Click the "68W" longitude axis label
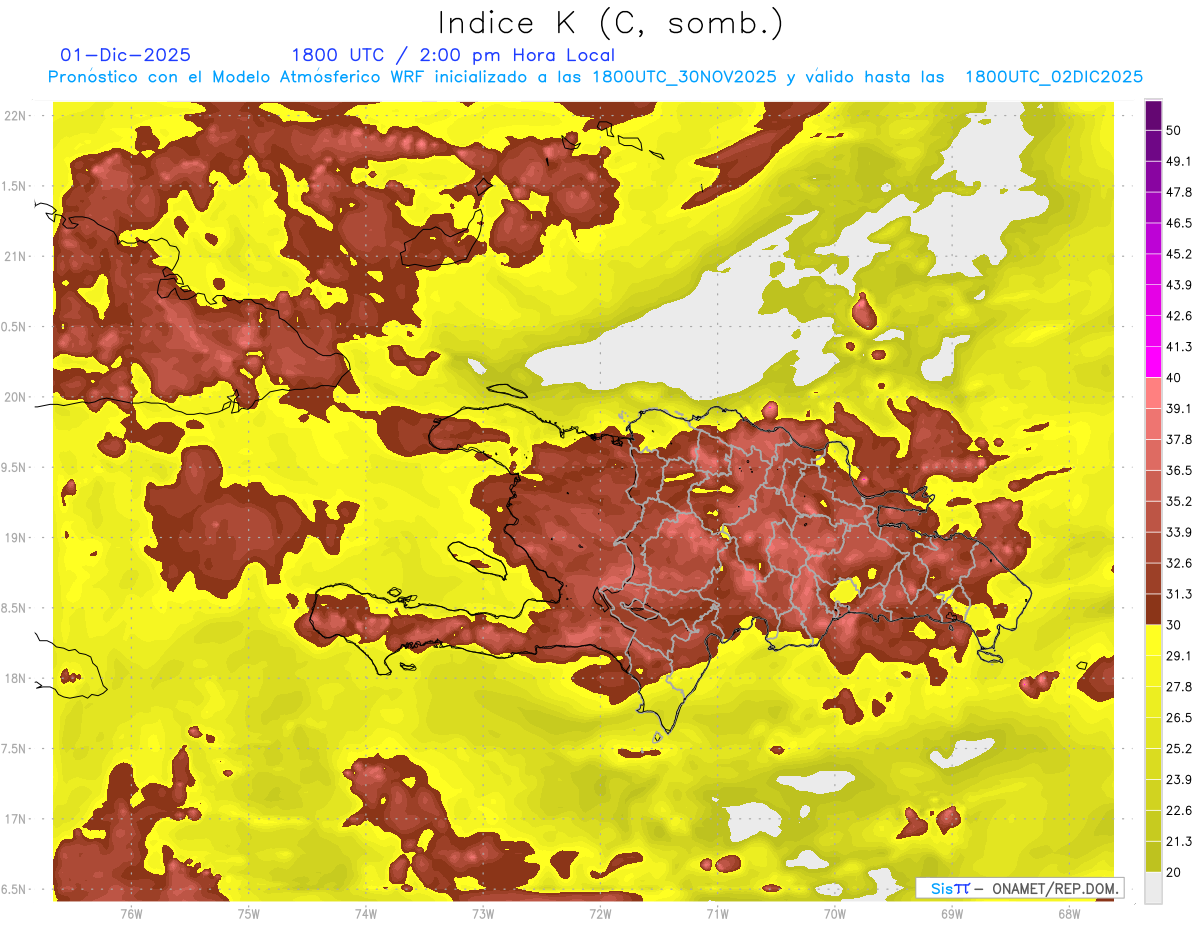1200x927 pixels. [1068, 914]
